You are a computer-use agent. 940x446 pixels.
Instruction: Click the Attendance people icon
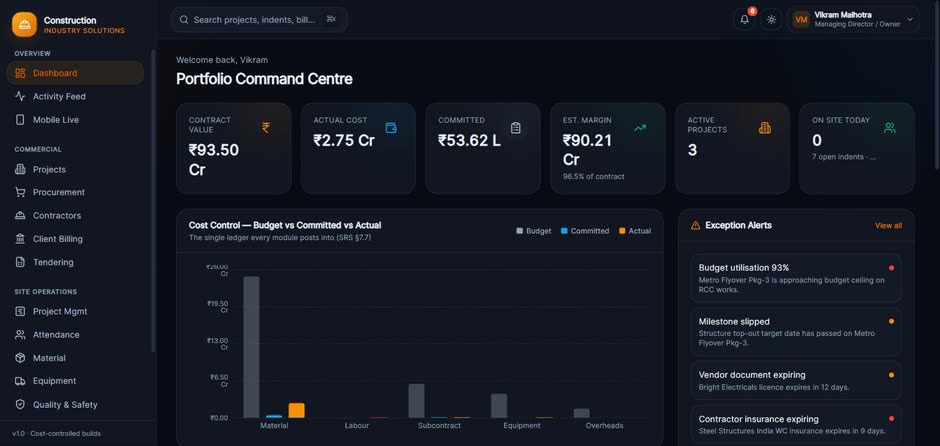[x=20, y=334]
